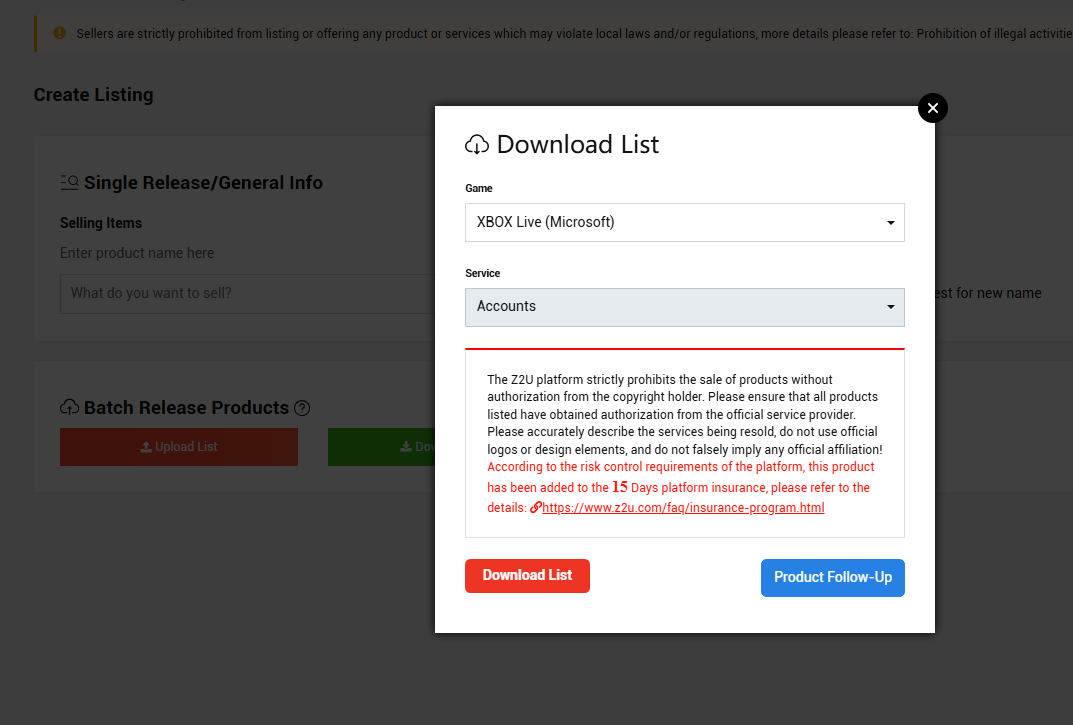Screen dimensions: 1073x725
Task: Click the 'Enter product name here' text
Action: pos(137,253)
